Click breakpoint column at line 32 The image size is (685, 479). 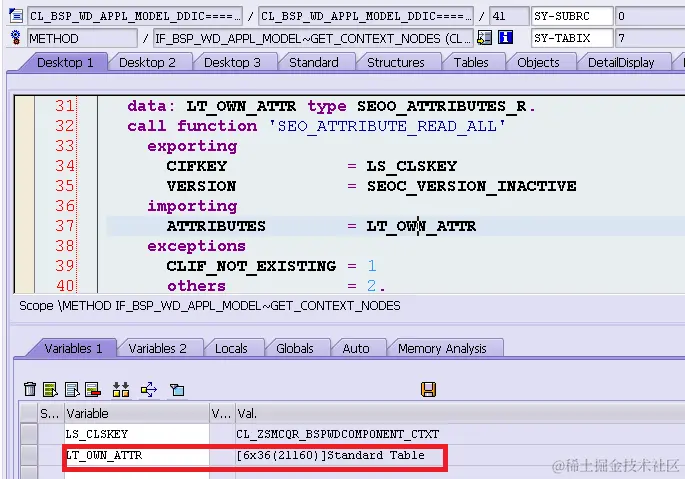[x=24, y=126]
